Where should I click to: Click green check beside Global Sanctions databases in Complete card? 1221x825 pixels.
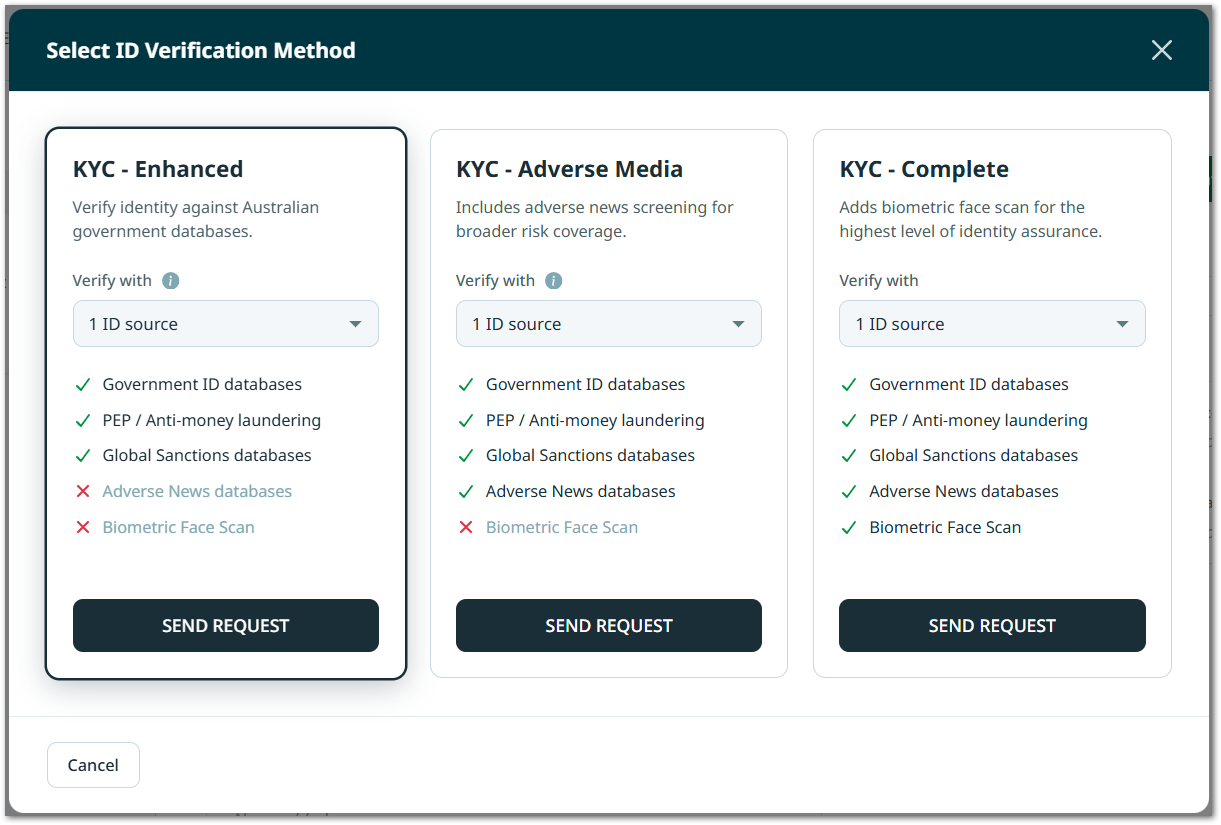pyautogui.click(x=849, y=456)
